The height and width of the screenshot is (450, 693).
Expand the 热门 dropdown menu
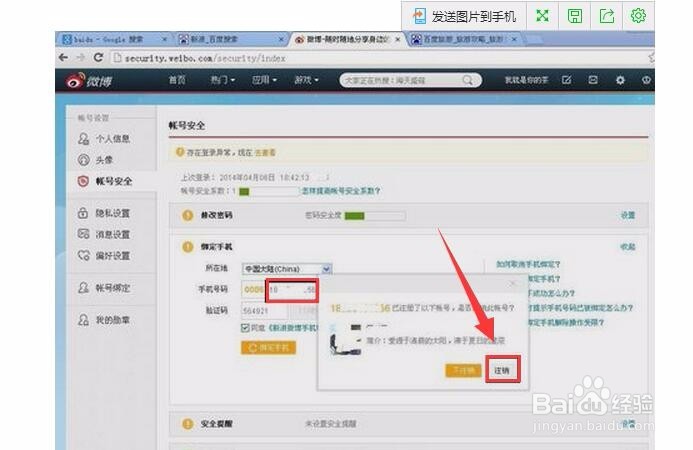pos(222,80)
